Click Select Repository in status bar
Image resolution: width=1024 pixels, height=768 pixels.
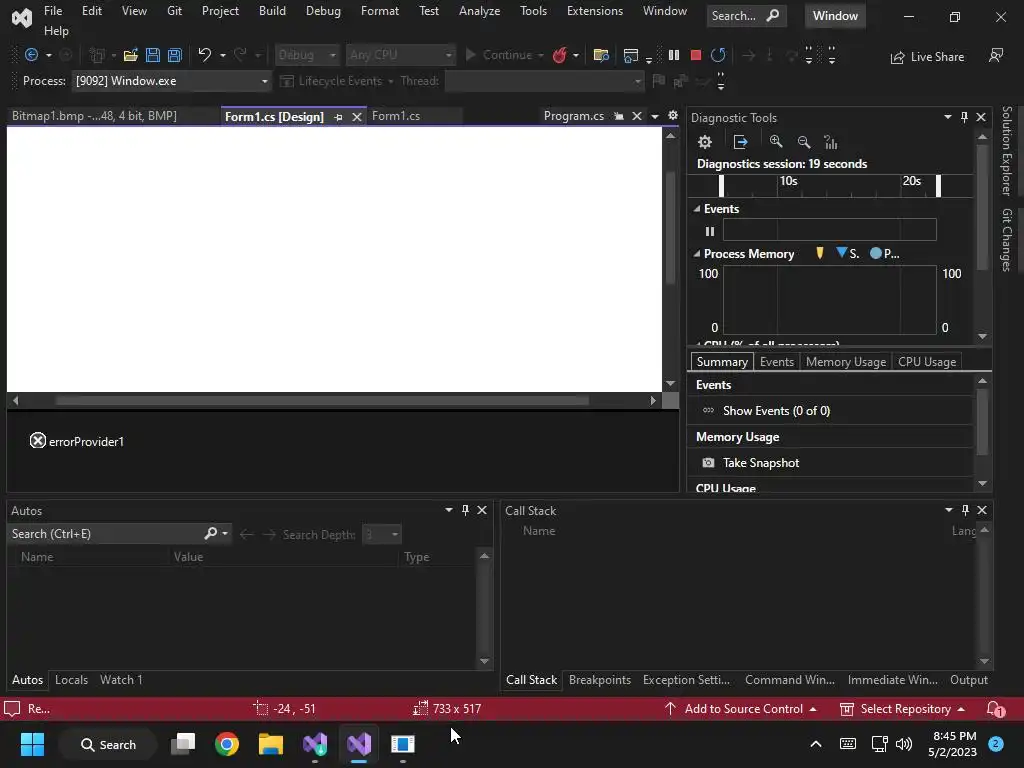tap(903, 709)
